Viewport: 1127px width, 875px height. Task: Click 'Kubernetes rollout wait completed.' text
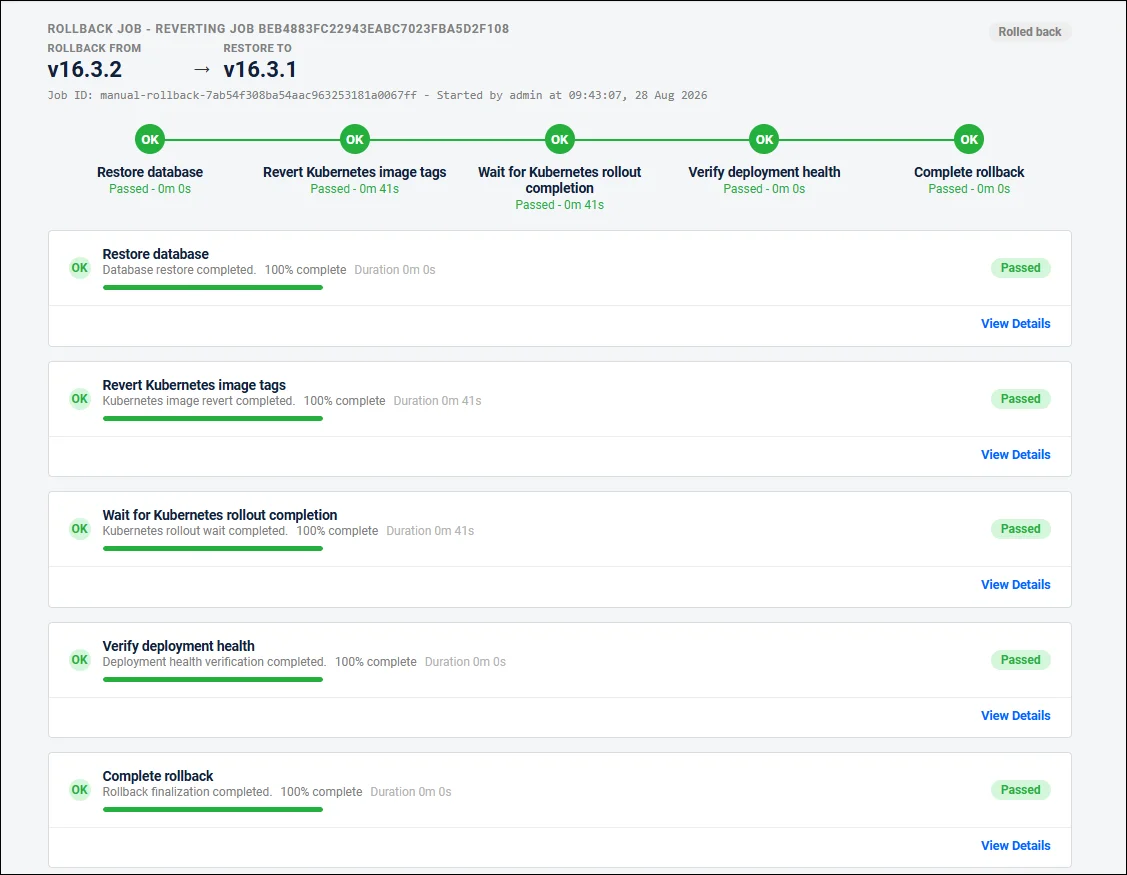pyautogui.click(x=195, y=531)
